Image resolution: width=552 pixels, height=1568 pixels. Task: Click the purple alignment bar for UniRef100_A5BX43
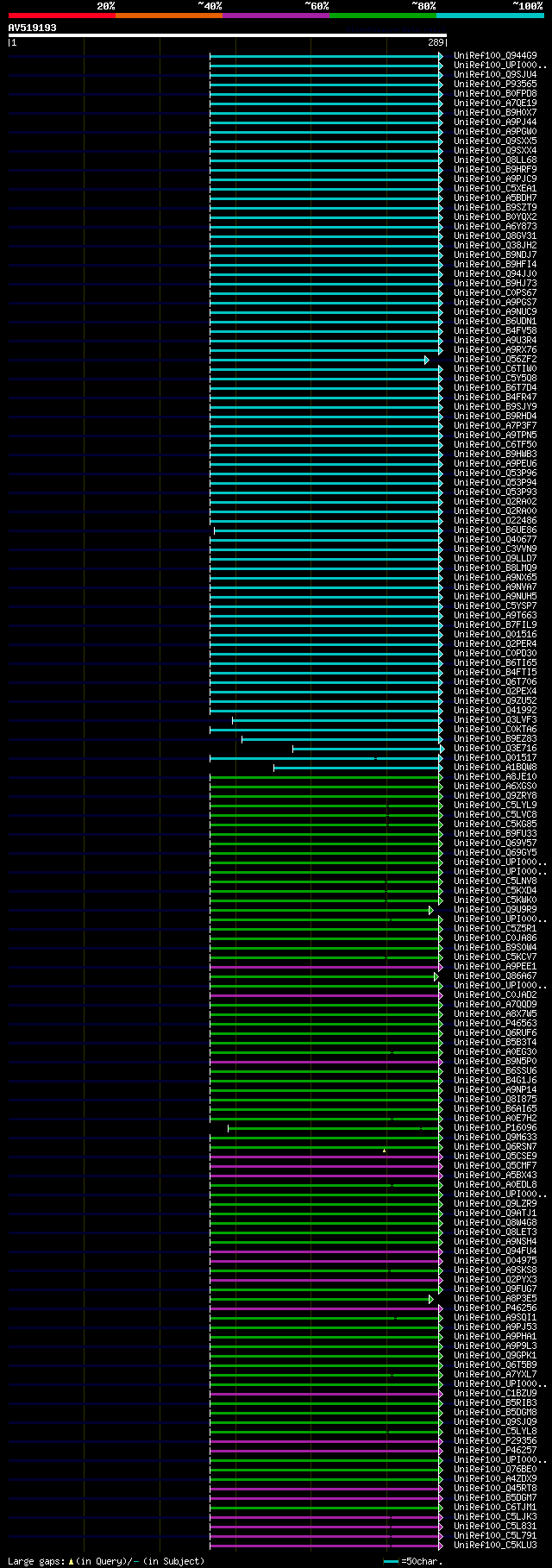325,1176
